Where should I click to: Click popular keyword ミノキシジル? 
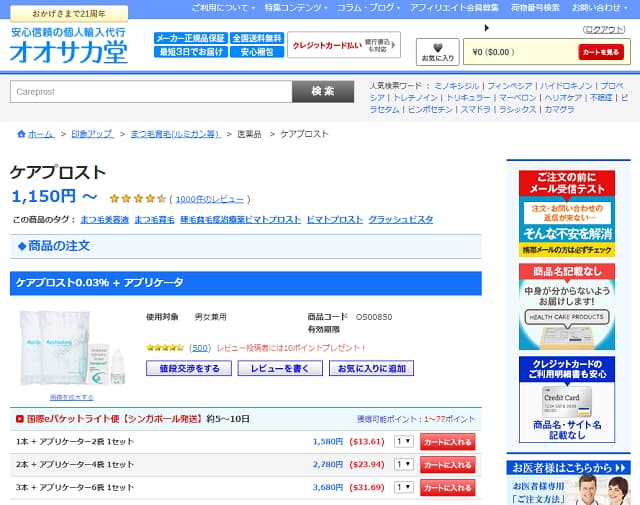point(456,86)
